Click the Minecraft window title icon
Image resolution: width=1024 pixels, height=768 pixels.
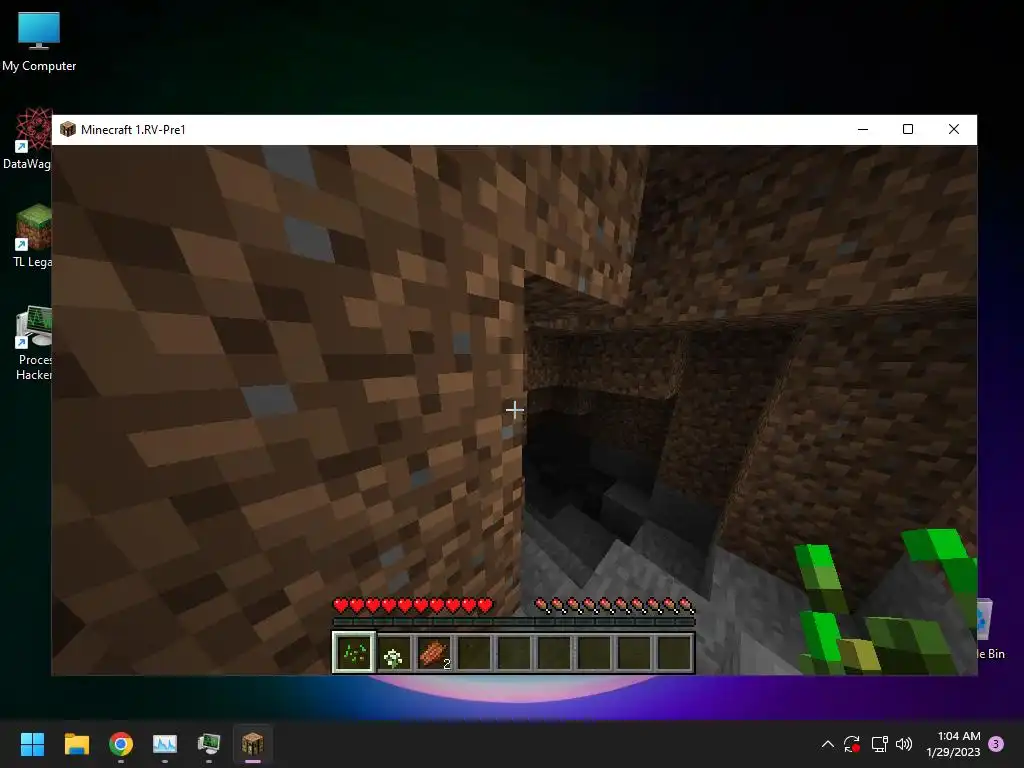coord(67,129)
